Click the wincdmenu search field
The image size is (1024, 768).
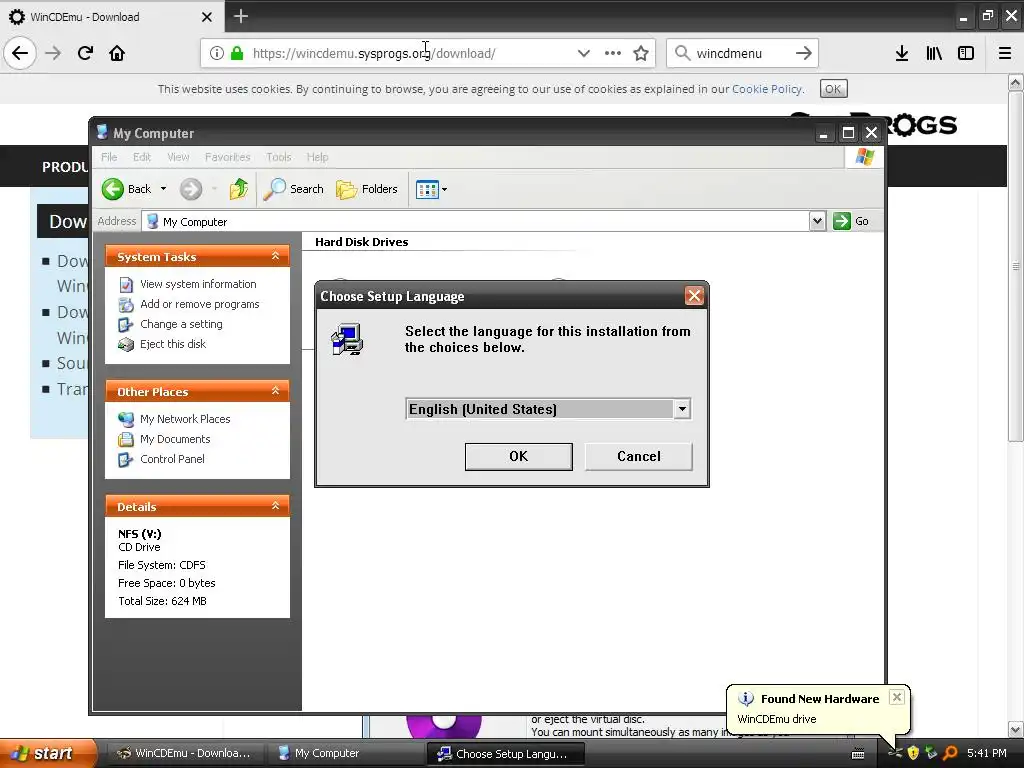tap(741, 53)
